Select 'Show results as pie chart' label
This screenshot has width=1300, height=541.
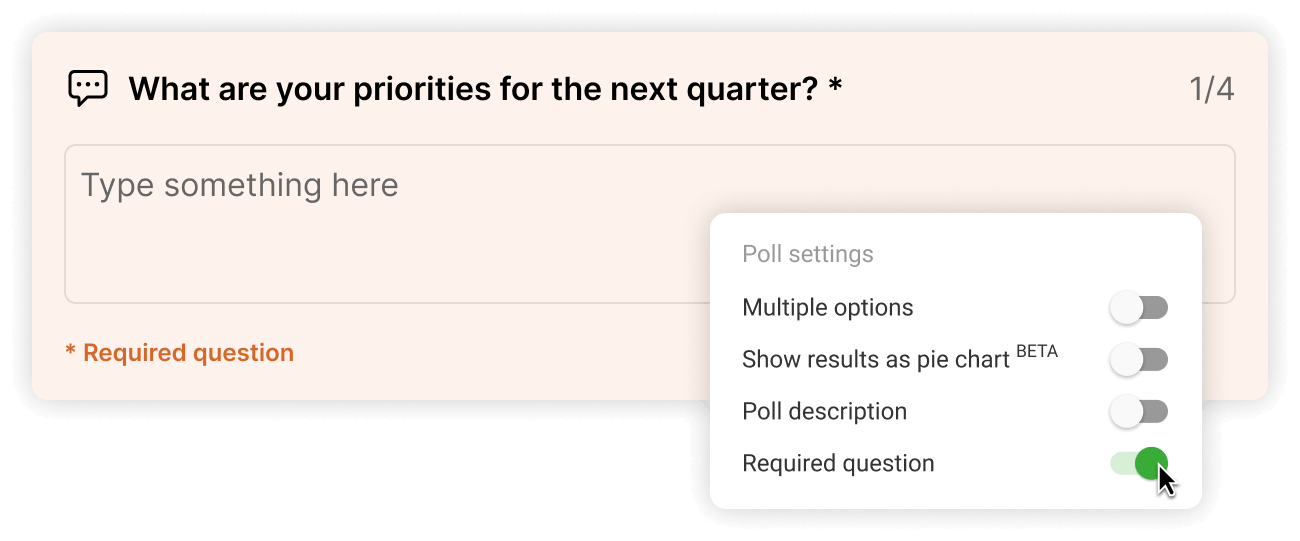click(875, 360)
